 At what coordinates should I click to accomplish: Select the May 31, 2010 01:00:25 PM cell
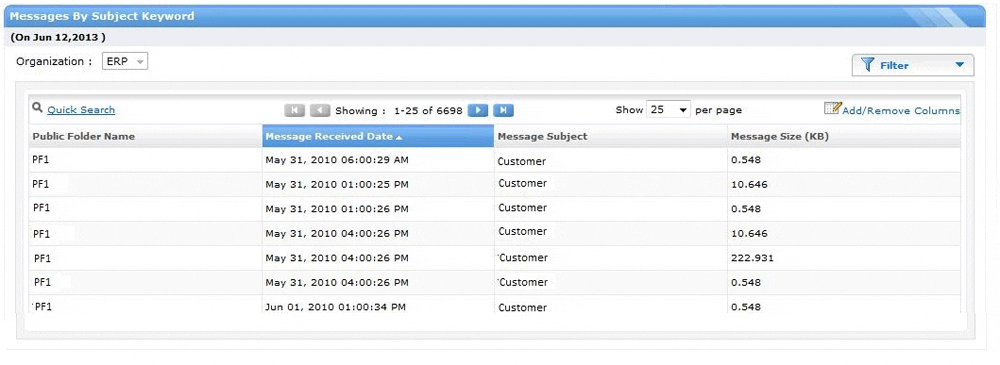(x=378, y=184)
